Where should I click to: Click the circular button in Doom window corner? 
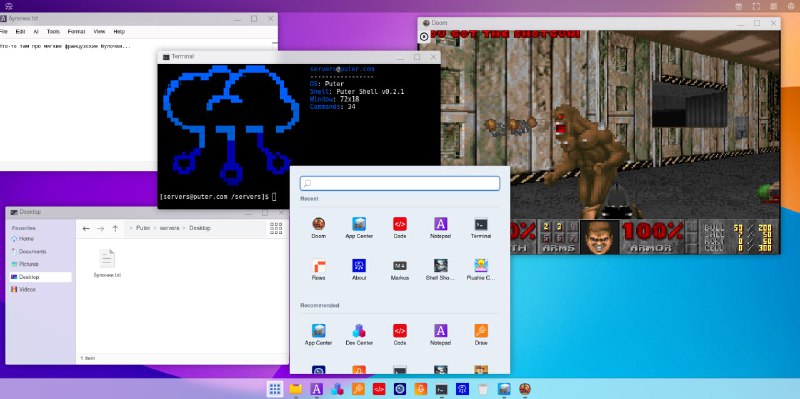tap(424, 37)
